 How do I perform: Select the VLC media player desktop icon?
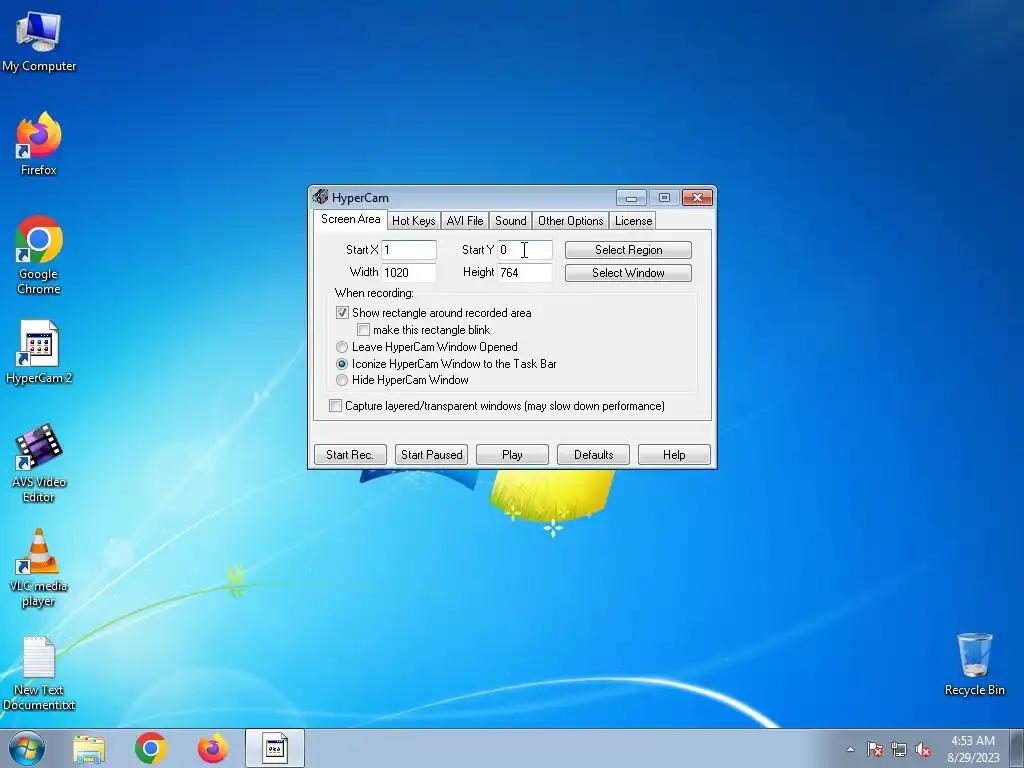point(39,567)
